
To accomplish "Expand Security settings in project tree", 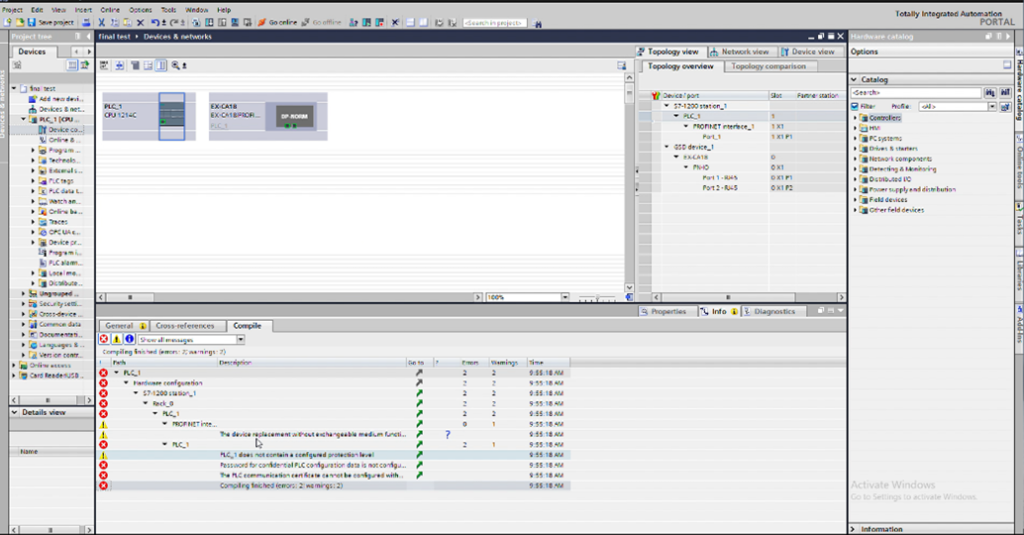I will tap(24, 304).
